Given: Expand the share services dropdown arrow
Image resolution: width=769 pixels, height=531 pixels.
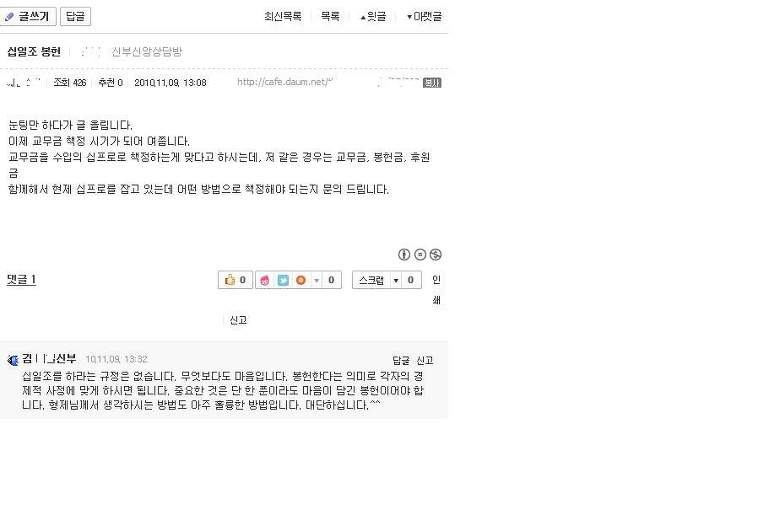Looking at the screenshot, I should click(x=316, y=280).
